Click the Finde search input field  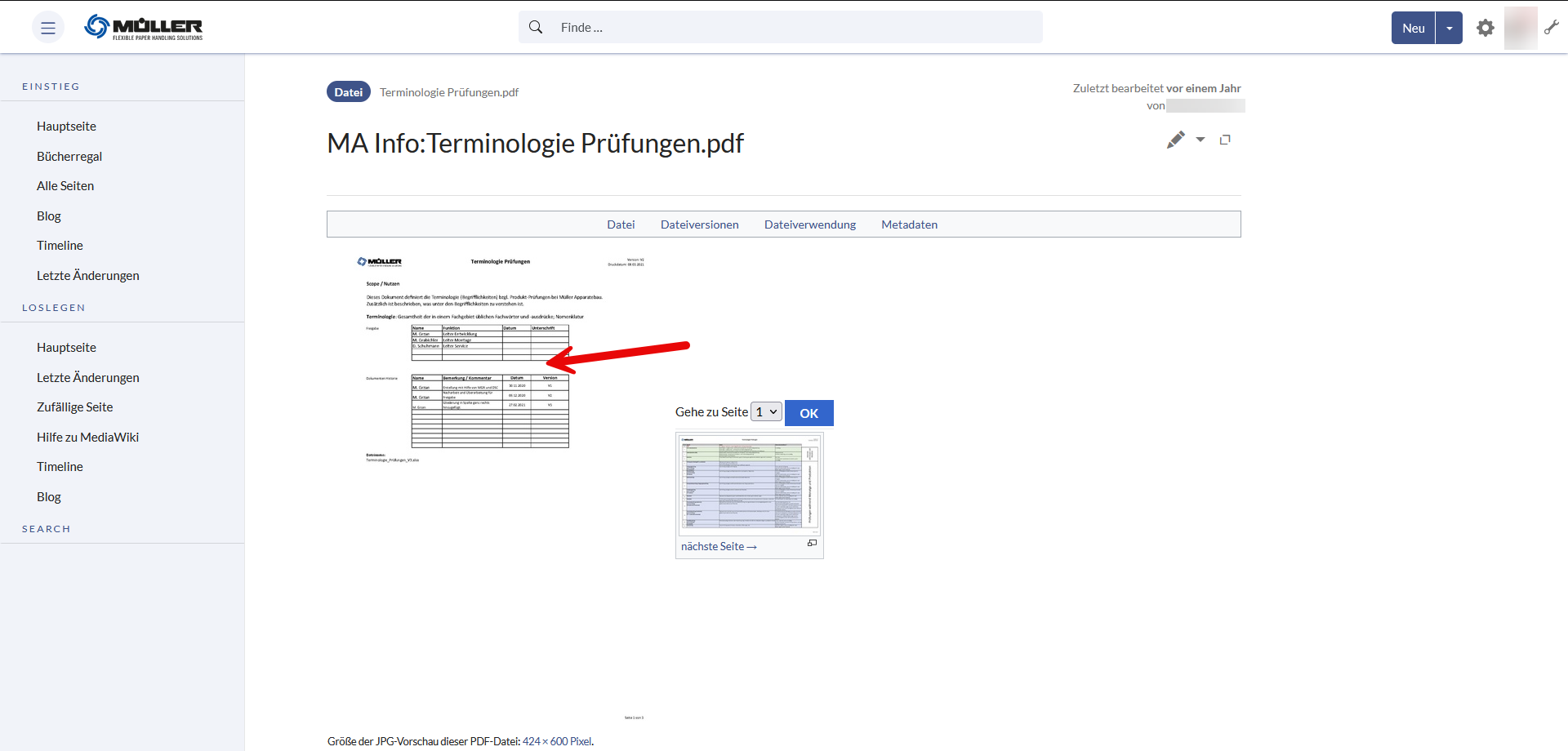pos(792,27)
